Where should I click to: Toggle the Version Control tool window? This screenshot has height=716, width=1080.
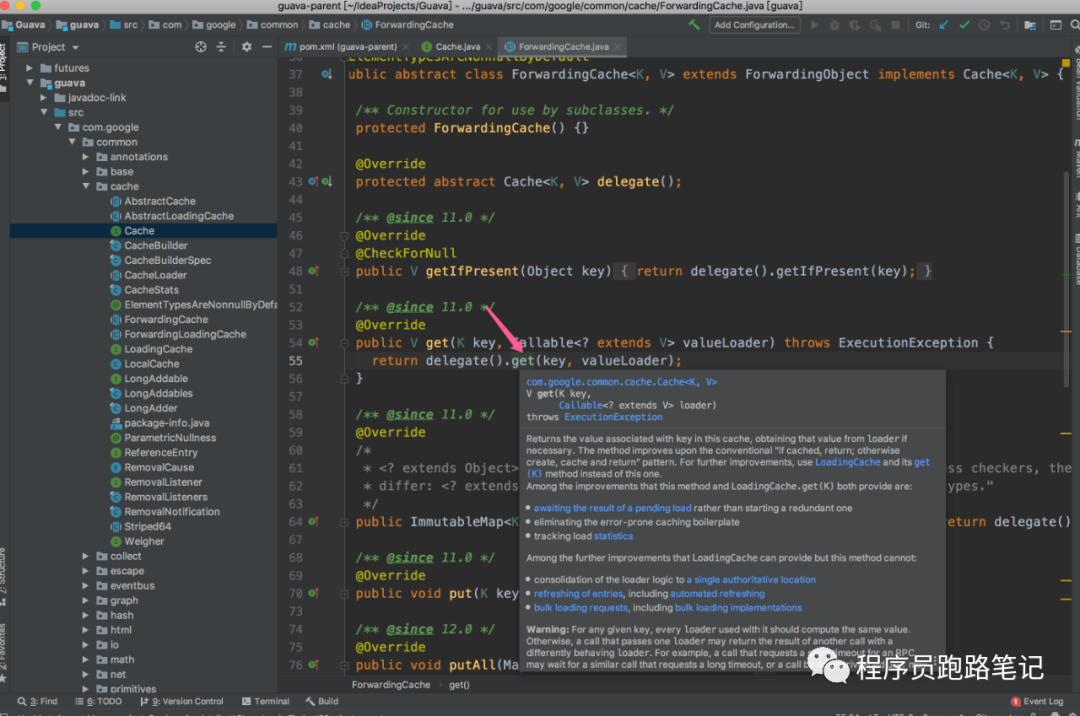181,701
